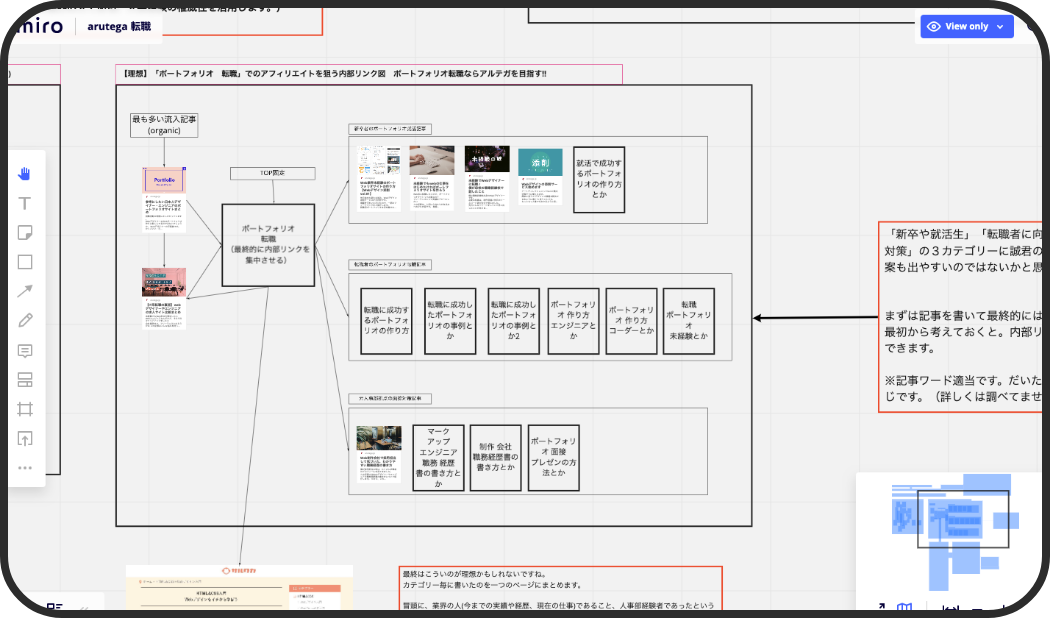This screenshot has width=1050, height=618.
Task: Click the miro logo
Action: click(x=39, y=26)
